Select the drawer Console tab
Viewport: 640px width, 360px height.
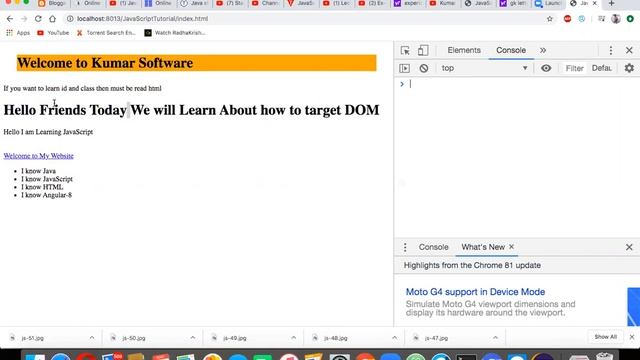tap(433, 247)
